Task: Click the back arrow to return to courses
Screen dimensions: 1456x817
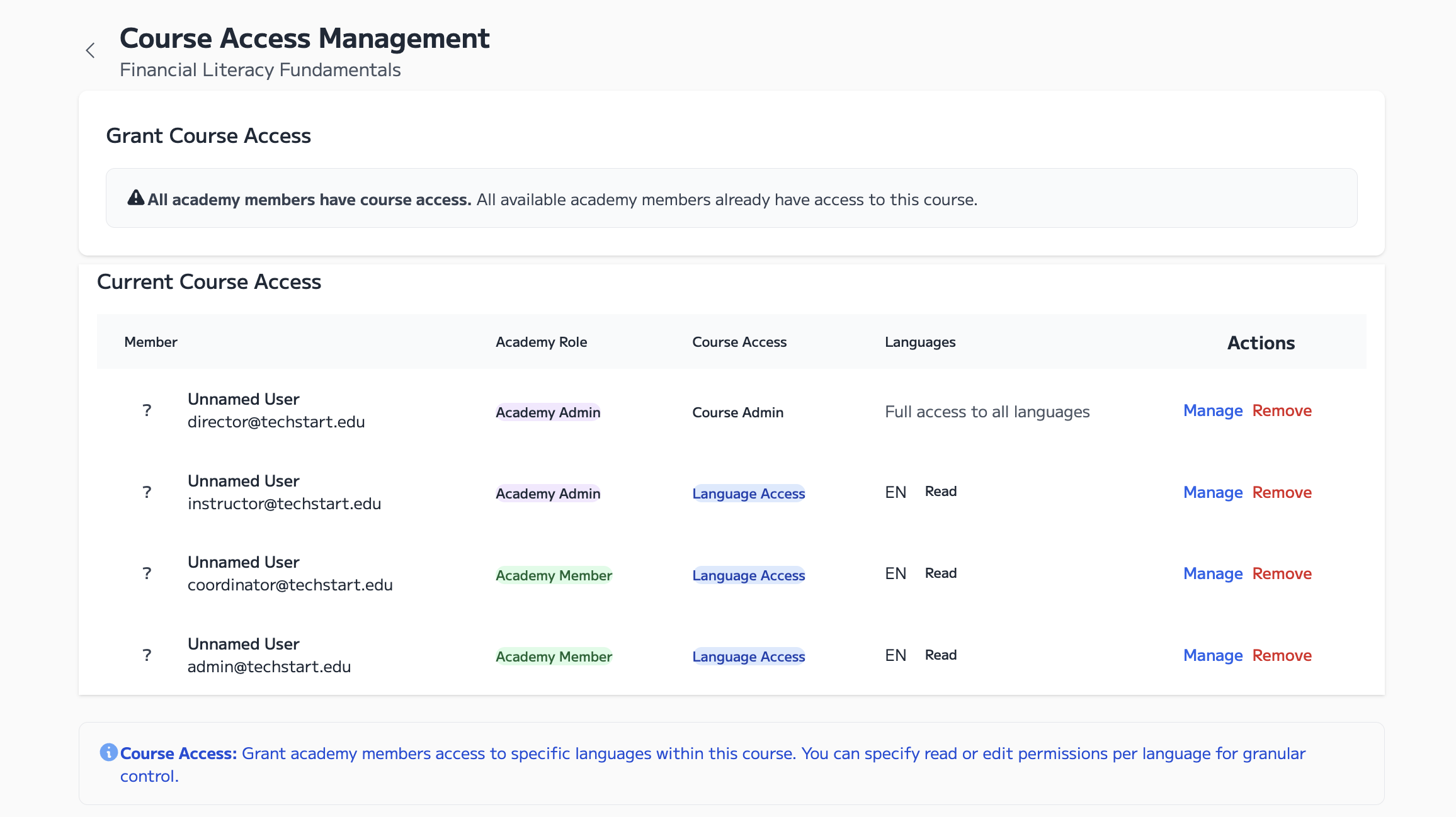Action: (90, 50)
